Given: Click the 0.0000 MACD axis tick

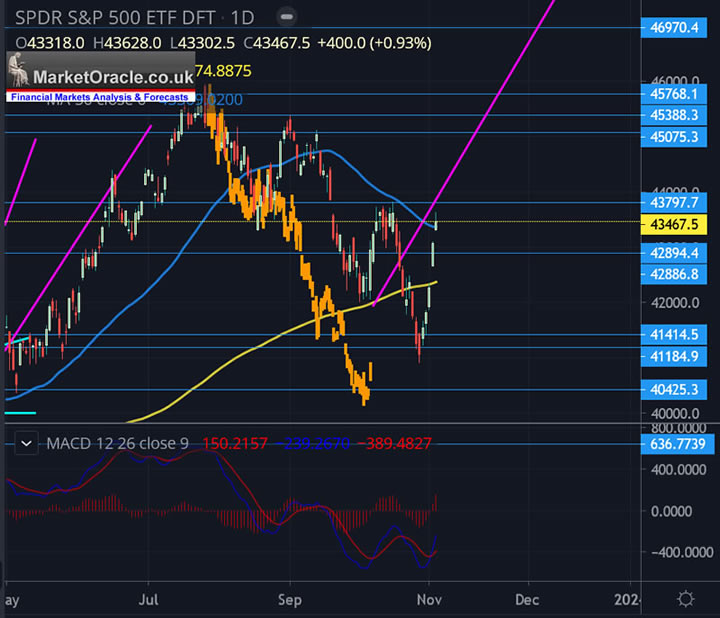Looking at the screenshot, I should coord(671,511).
